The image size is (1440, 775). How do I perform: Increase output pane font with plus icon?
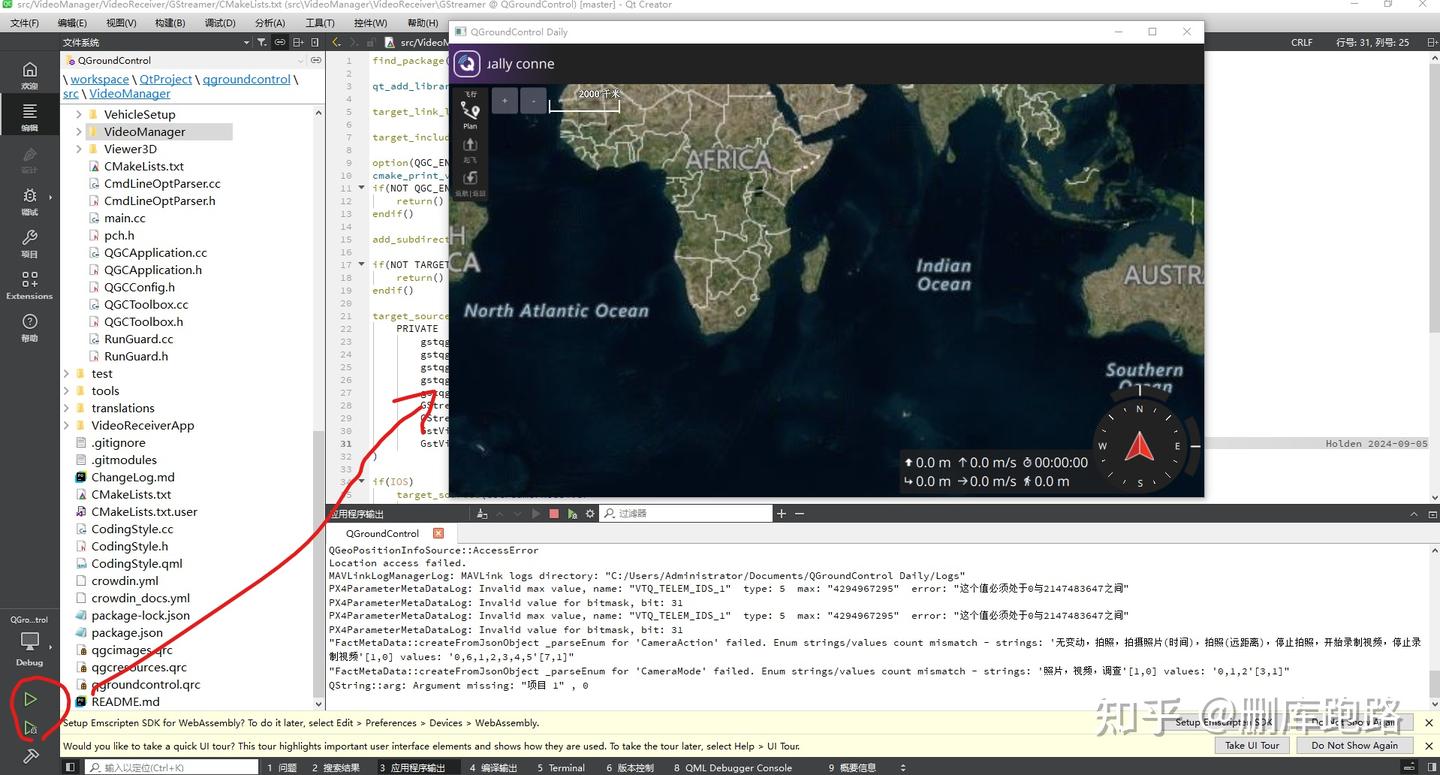(x=781, y=514)
